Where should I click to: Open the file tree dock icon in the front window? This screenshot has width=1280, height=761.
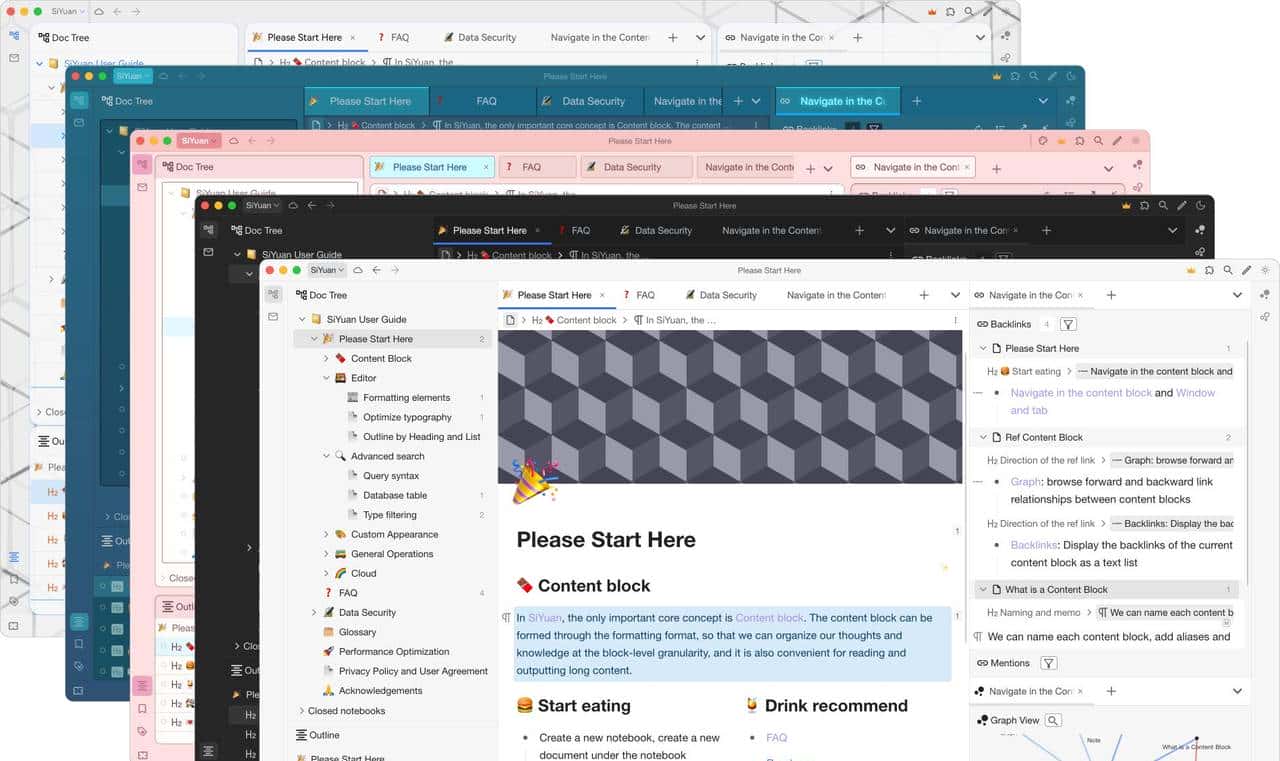(273, 294)
